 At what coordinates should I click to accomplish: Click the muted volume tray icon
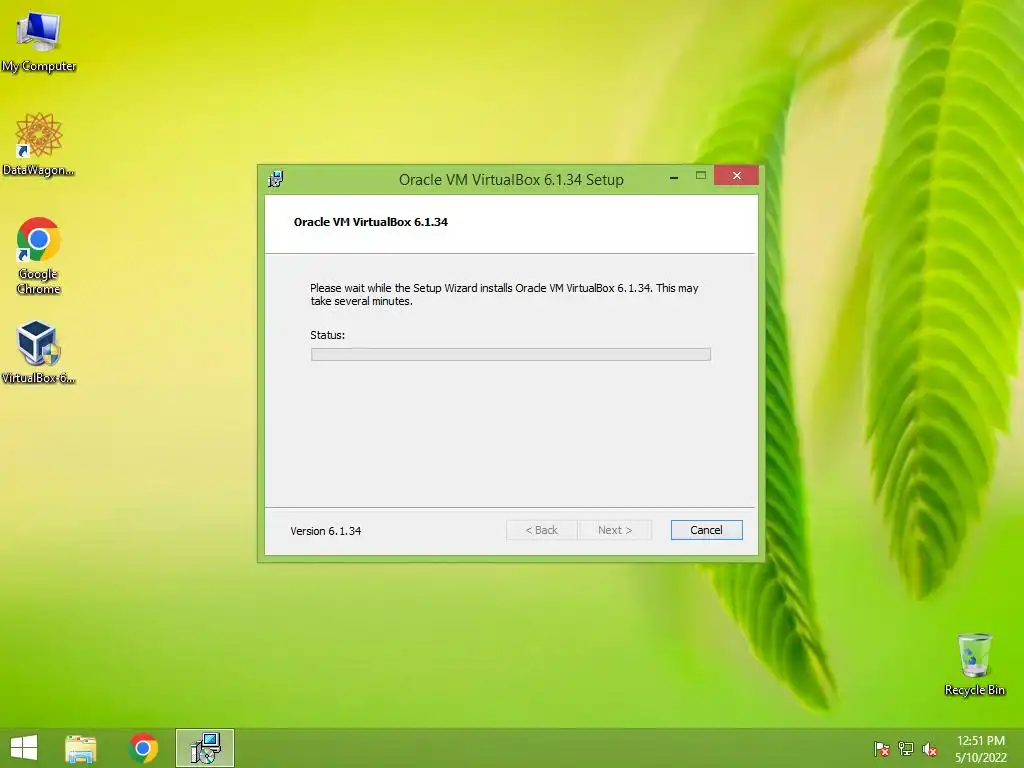coord(930,749)
